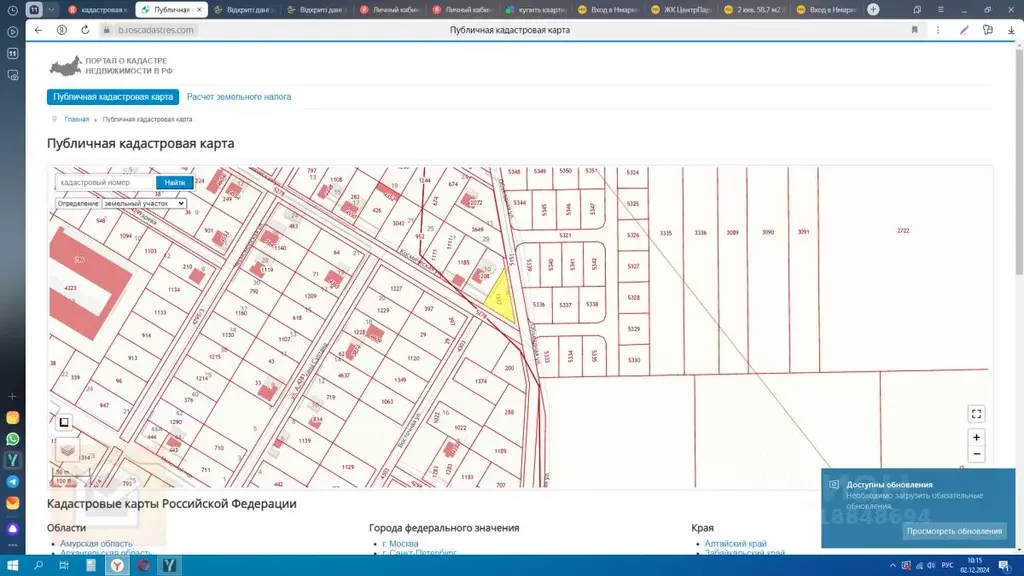Open the WhatsApp icon in browser sidebar

coord(12,439)
